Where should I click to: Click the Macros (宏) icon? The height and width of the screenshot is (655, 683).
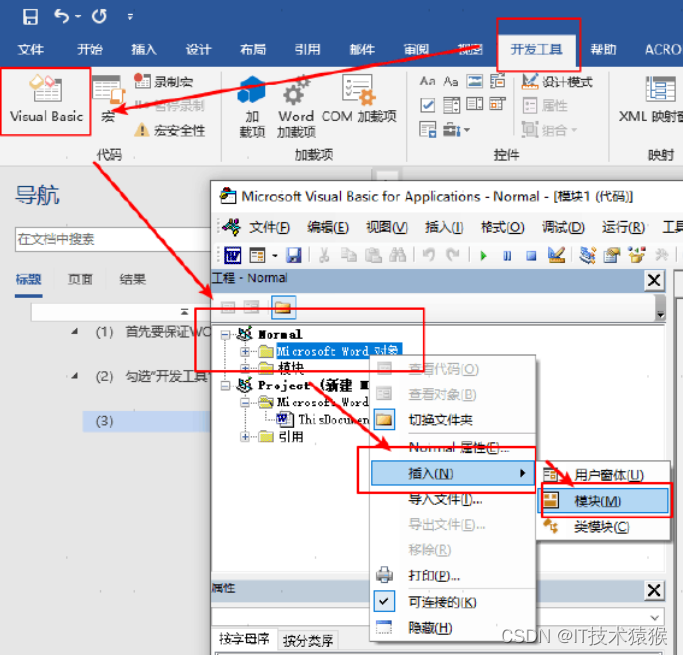point(108,99)
